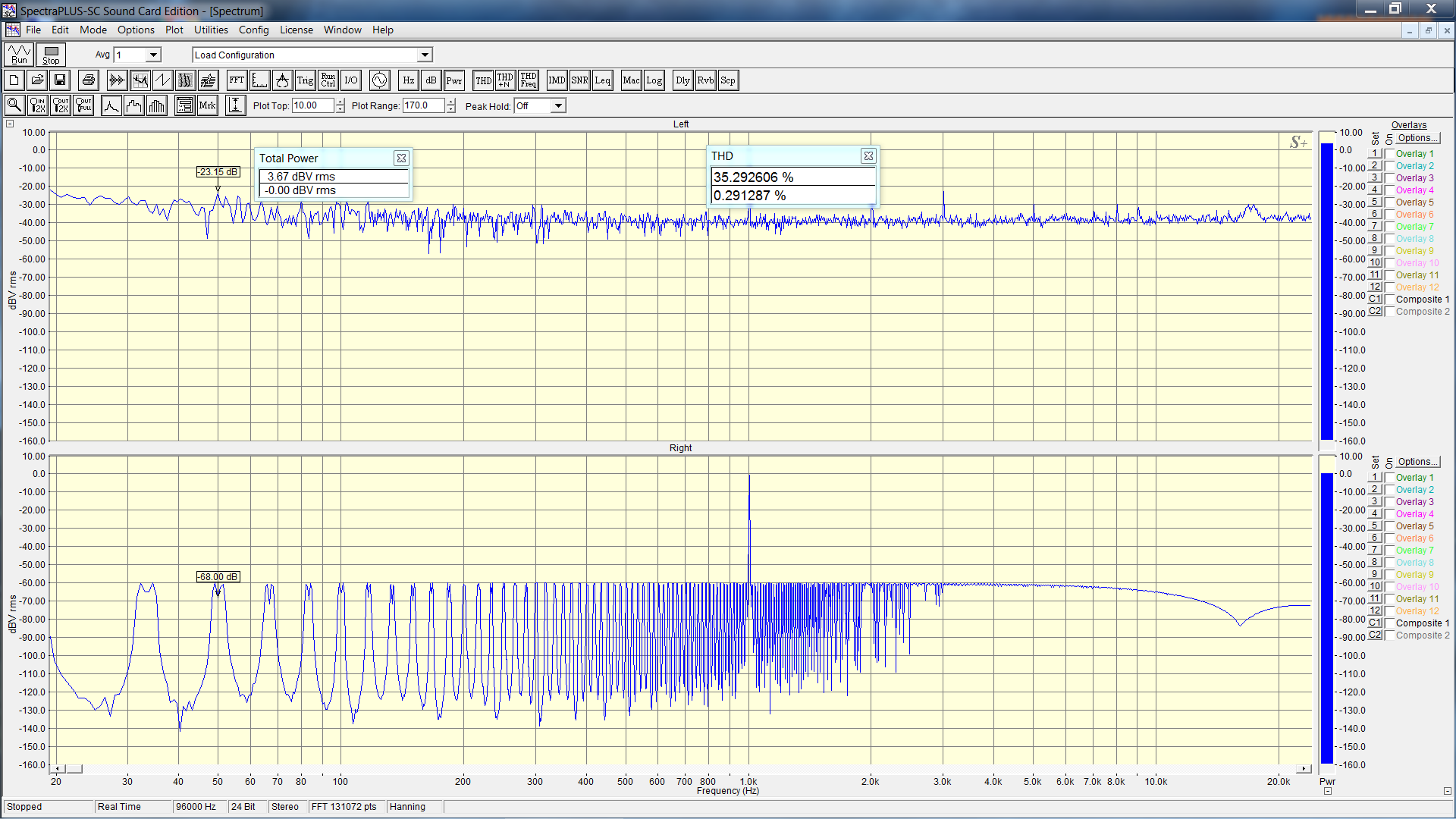
Task: Toggle the THD utility button
Action: [483, 80]
